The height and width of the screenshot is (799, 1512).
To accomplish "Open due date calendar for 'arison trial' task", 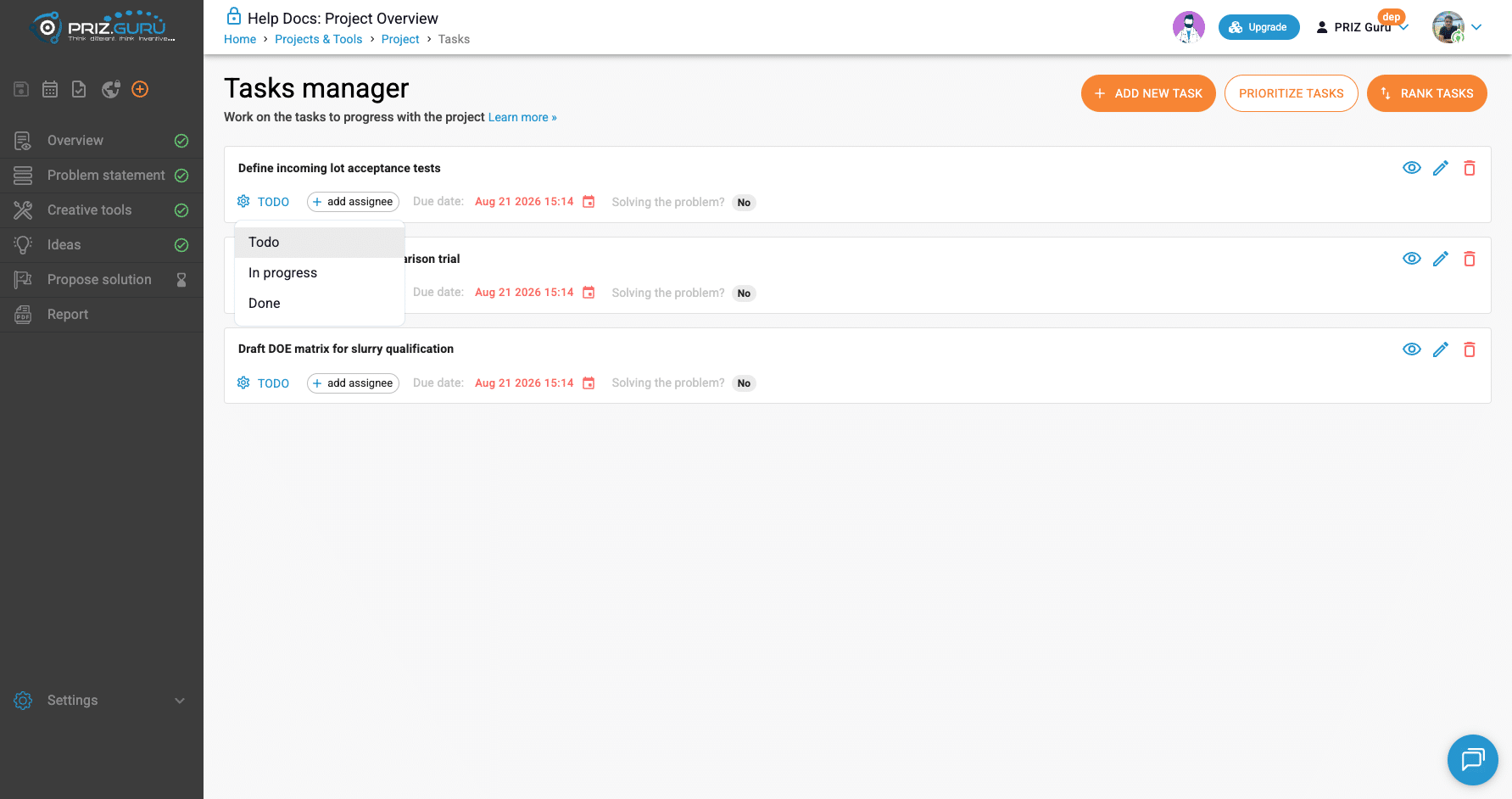I will tap(589, 293).
